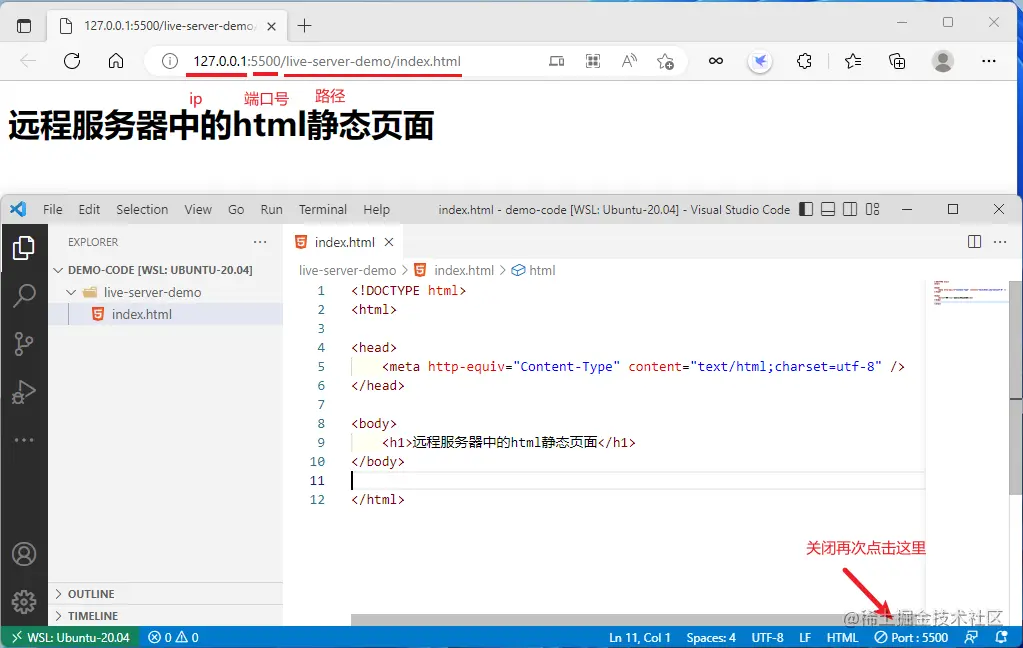This screenshot has width=1023, height=648.
Task: Open Source Control view in VS Code
Action: click(23, 344)
